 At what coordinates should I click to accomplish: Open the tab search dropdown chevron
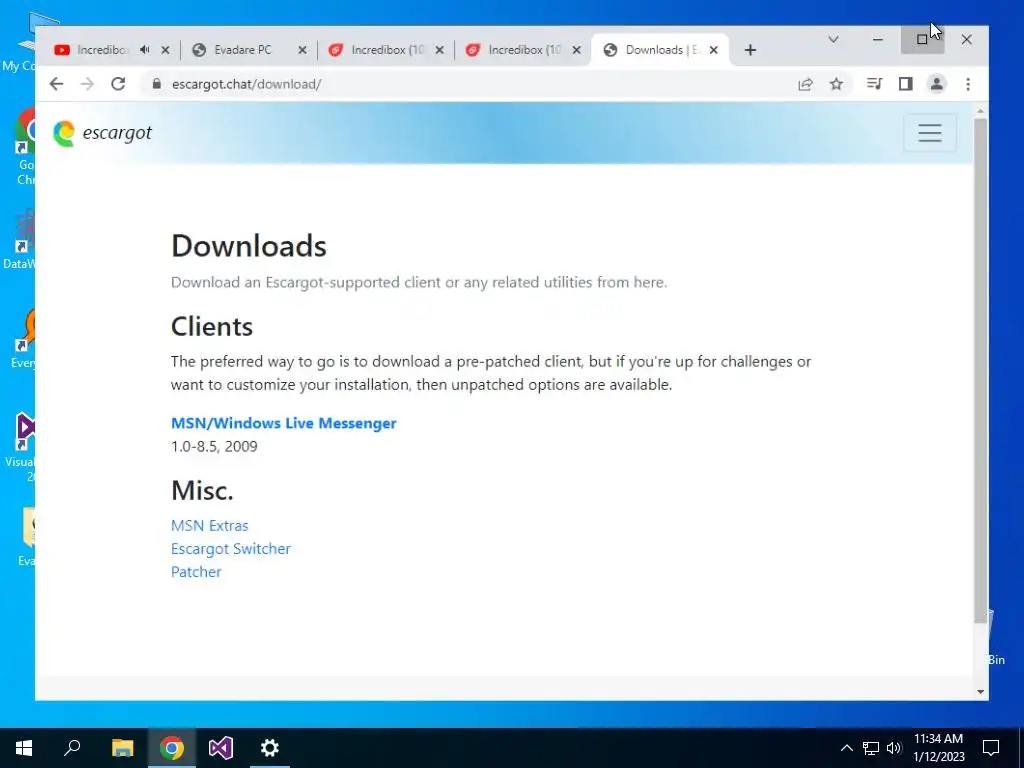(x=833, y=40)
